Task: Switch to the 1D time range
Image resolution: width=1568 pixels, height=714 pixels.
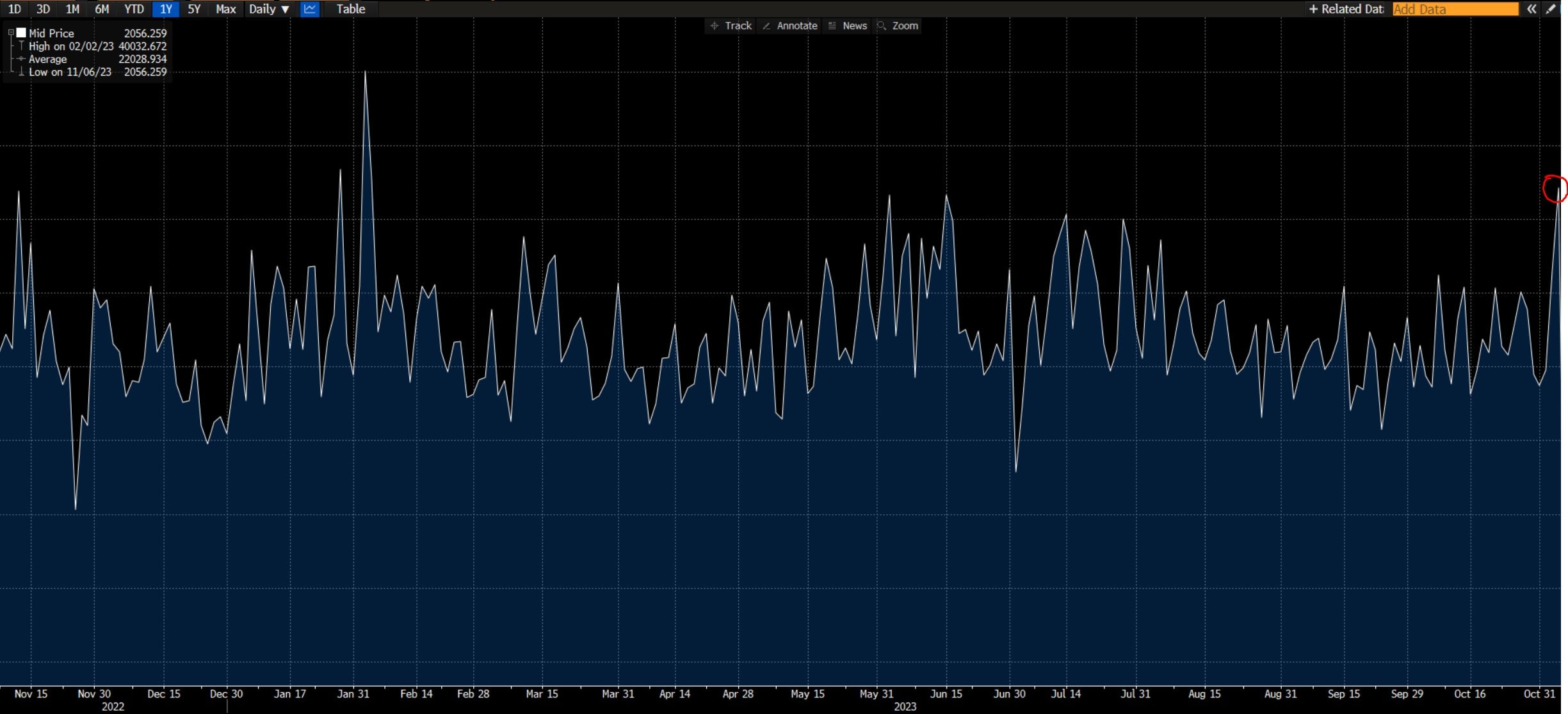Action: point(15,9)
